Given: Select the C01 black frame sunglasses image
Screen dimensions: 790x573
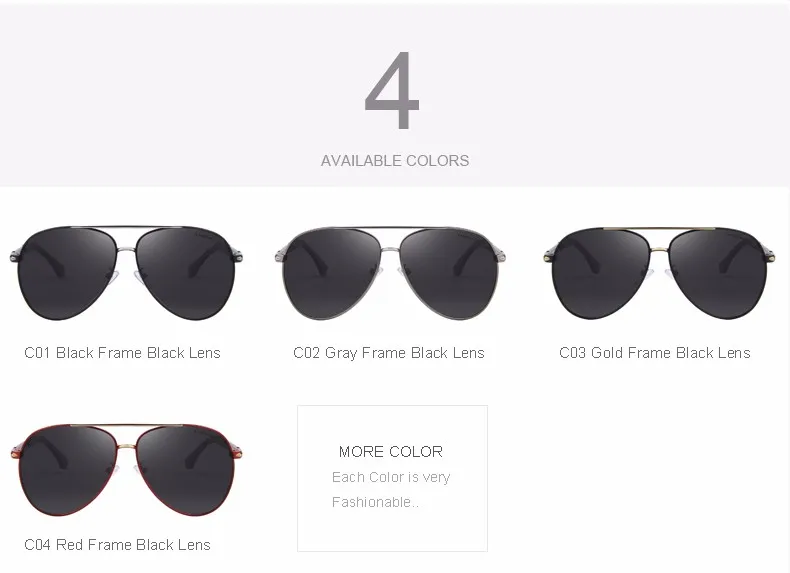Looking at the screenshot, I should click(126, 273).
